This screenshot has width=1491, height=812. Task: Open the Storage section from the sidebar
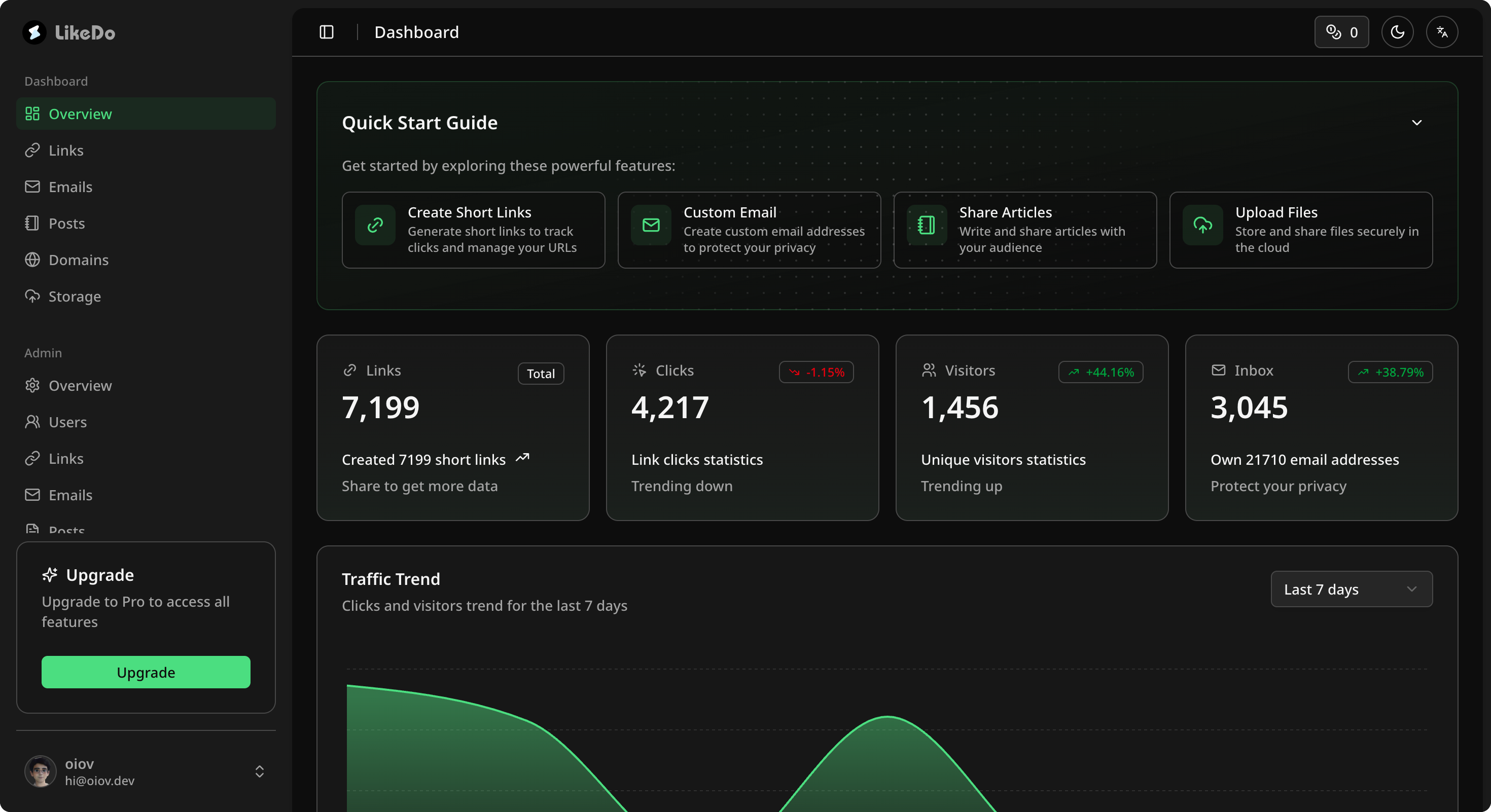75,296
